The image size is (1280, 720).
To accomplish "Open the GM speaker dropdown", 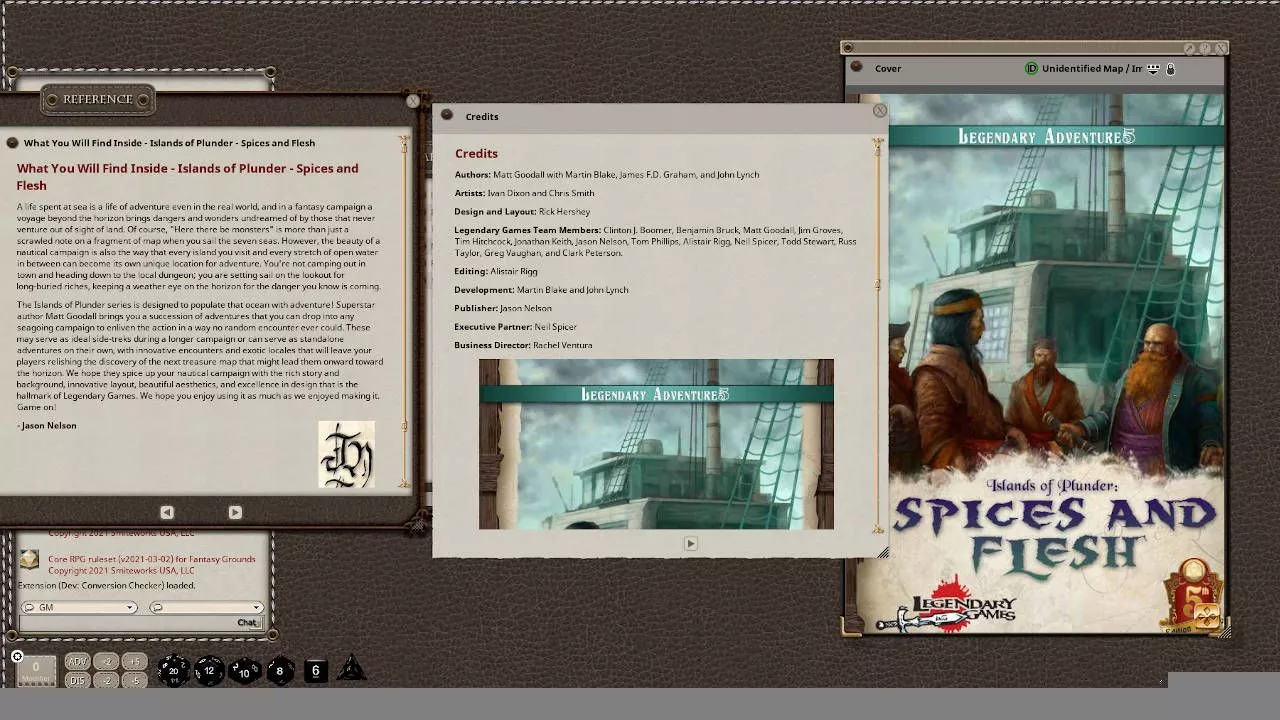I will 79,607.
